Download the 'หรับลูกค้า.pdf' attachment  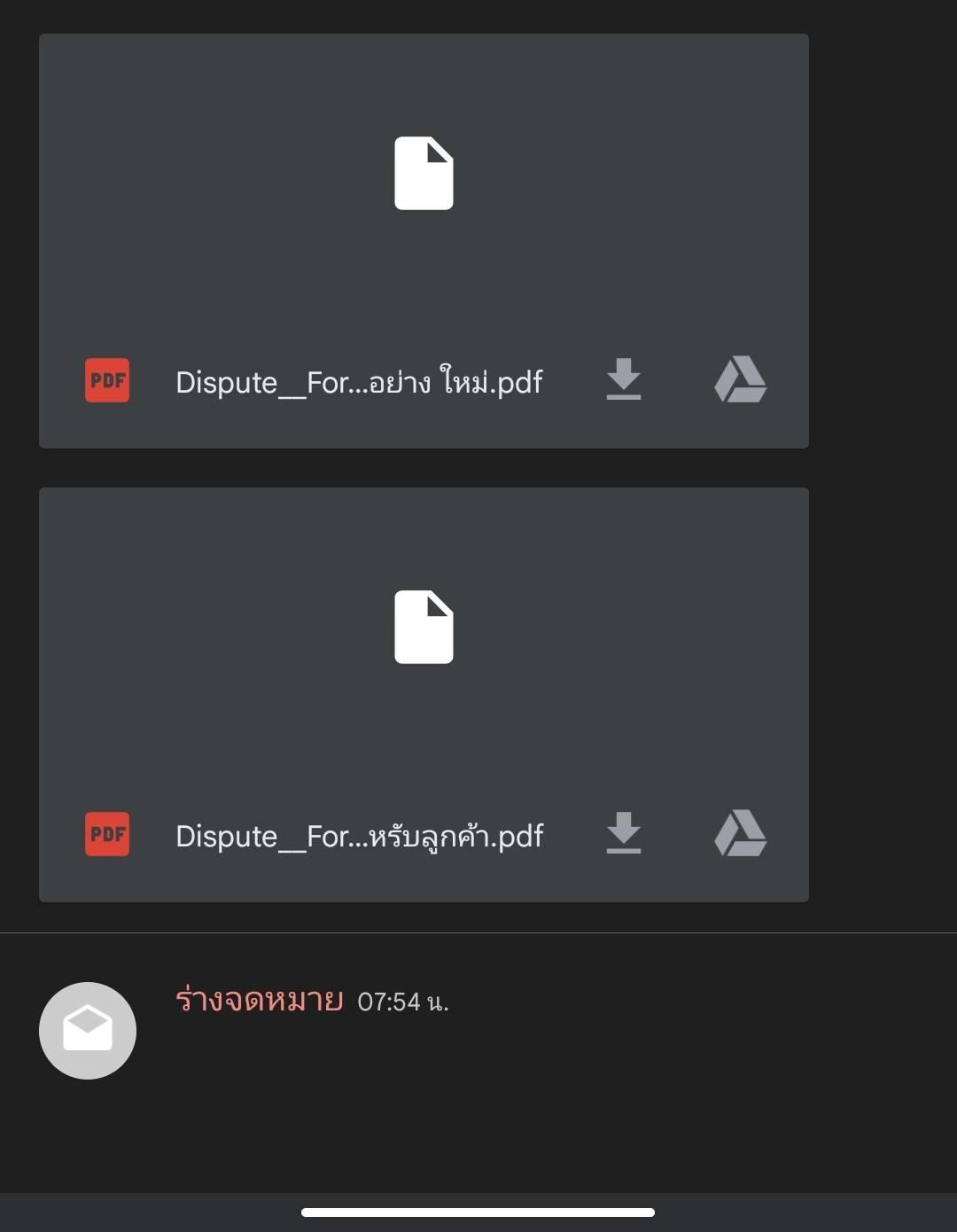[624, 833]
